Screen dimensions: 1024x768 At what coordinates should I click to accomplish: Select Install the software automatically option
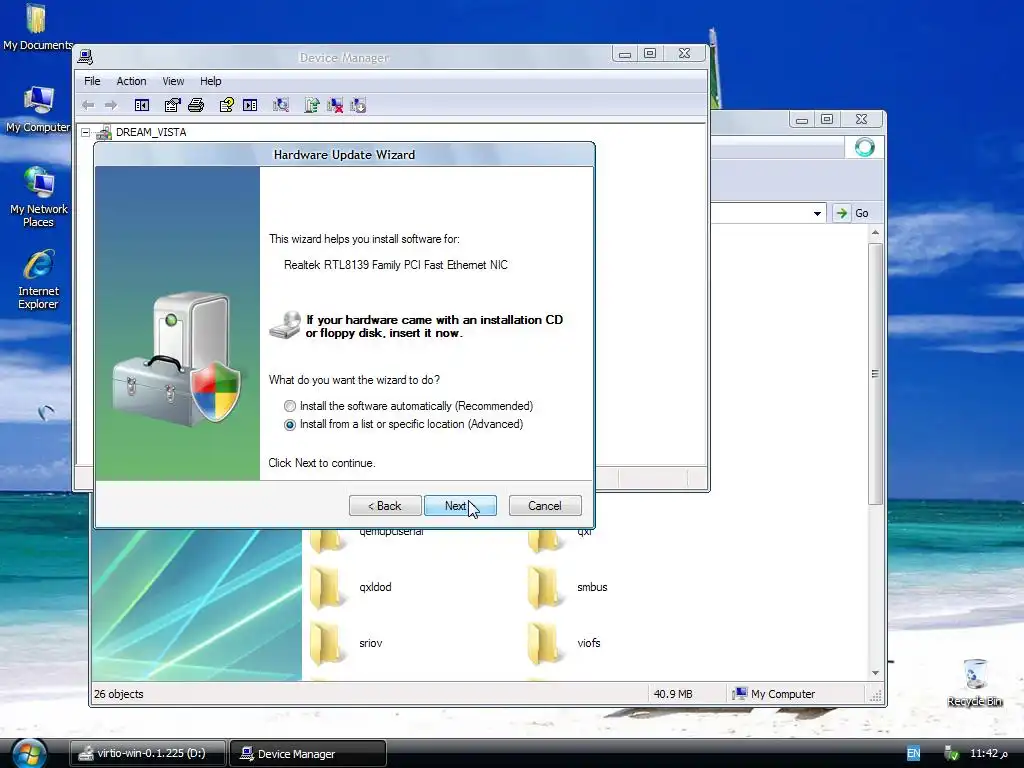[409, 406]
